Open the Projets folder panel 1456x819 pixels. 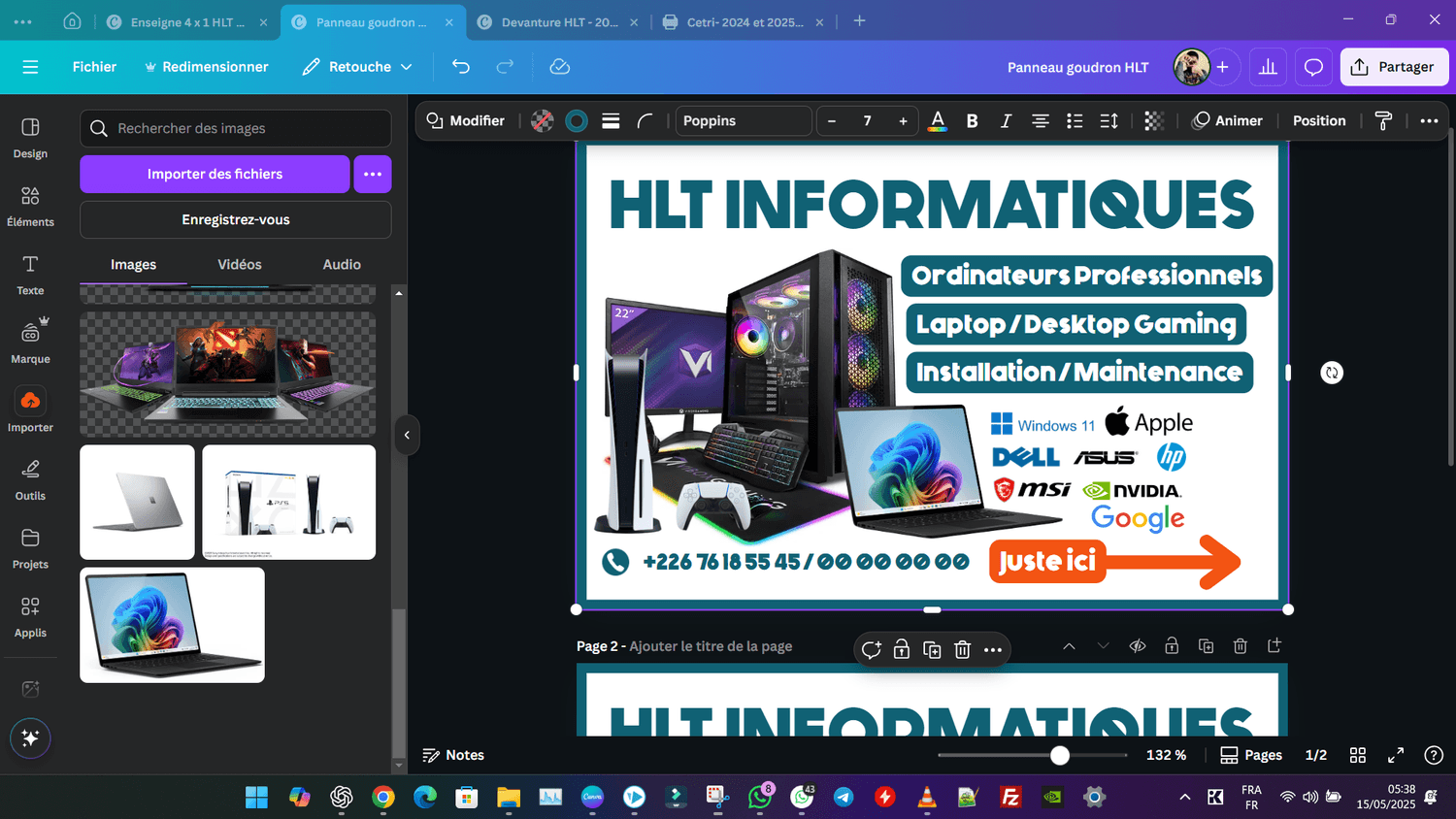30,548
